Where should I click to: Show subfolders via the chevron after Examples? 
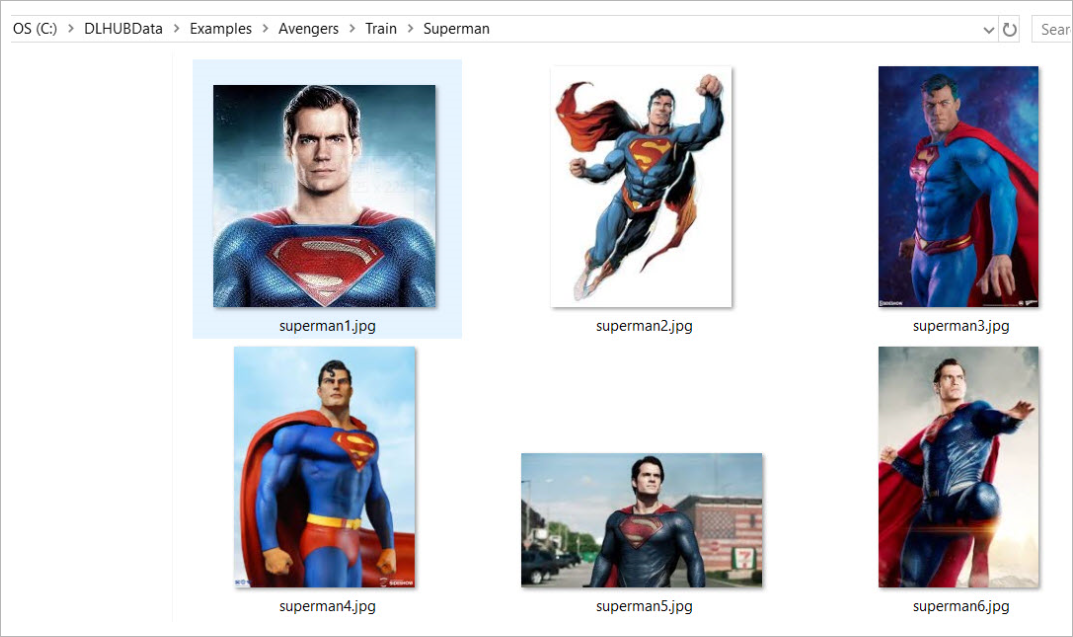[x=265, y=29]
